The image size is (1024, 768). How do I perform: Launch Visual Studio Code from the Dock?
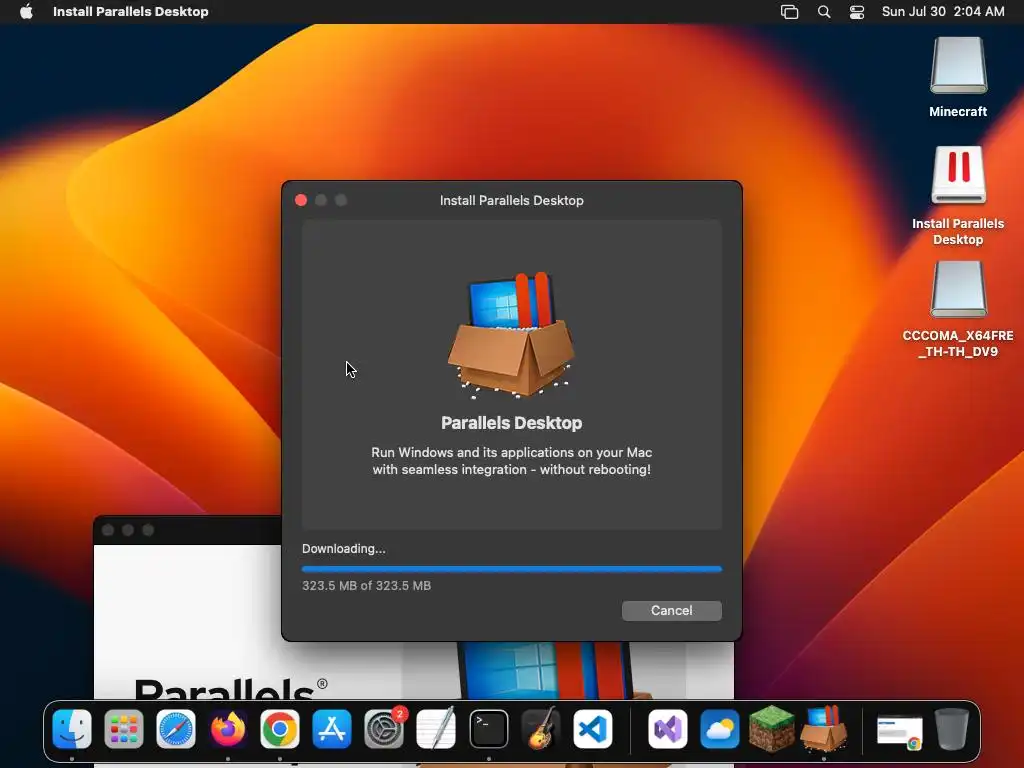(x=593, y=729)
